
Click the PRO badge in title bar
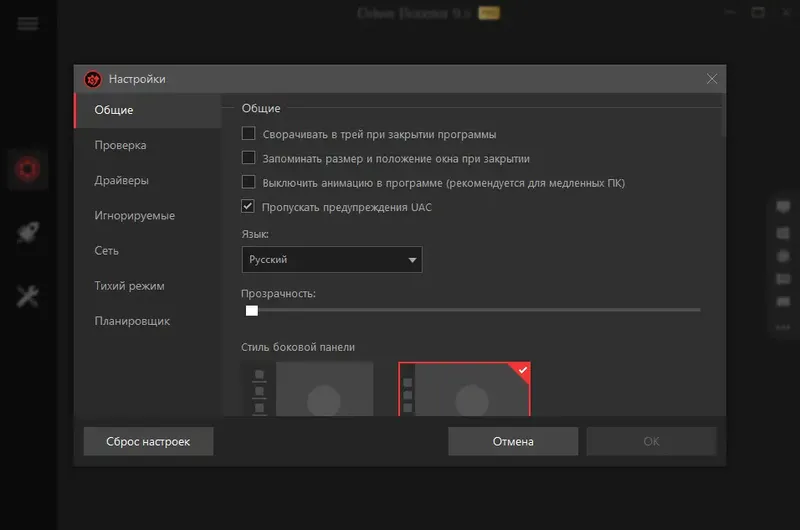coord(489,13)
